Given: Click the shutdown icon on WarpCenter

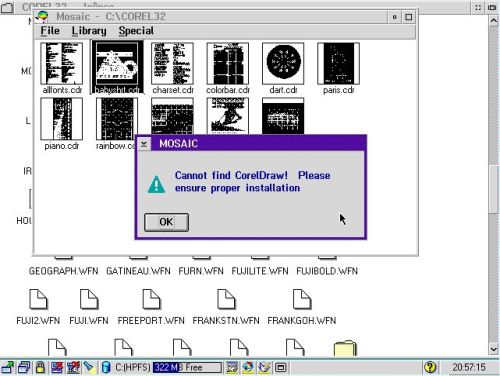Looking at the screenshot, I should [73, 367].
